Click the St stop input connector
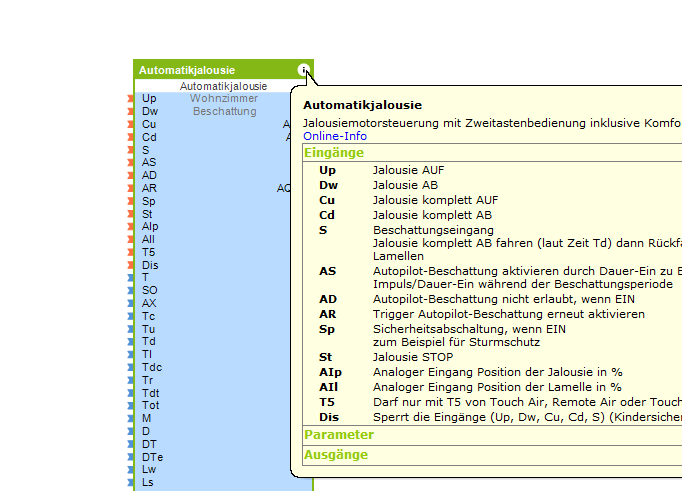The height and width of the screenshot is (491, 682). pyautogui.click(x=131, y=214)
